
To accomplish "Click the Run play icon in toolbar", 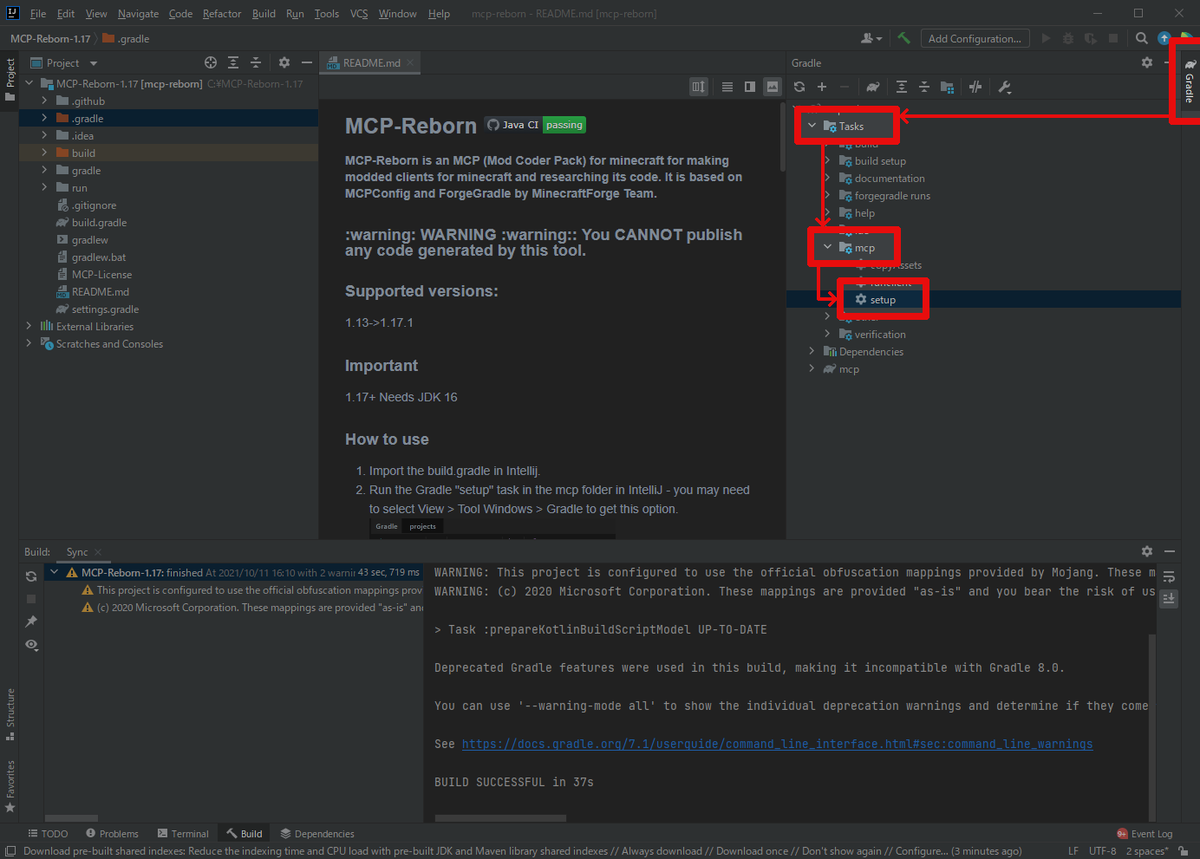I will pos(1046,38).
